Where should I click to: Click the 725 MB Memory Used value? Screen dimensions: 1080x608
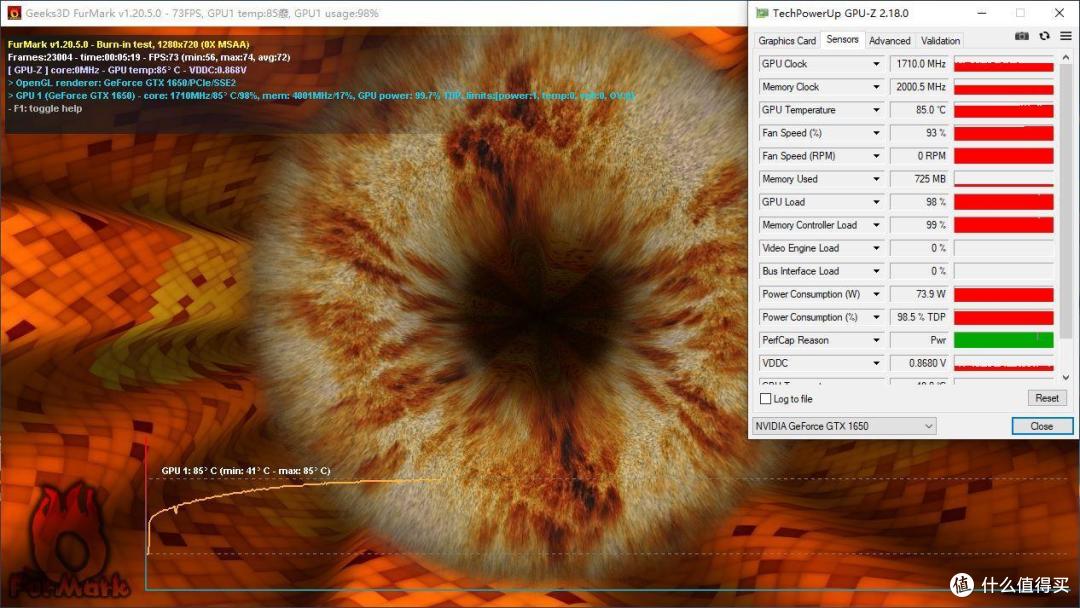click(x=919, y=179)
